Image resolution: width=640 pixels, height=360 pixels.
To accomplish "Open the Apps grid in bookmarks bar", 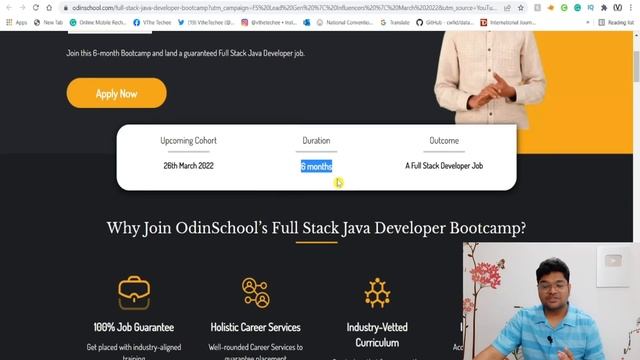I will (16, 22).
